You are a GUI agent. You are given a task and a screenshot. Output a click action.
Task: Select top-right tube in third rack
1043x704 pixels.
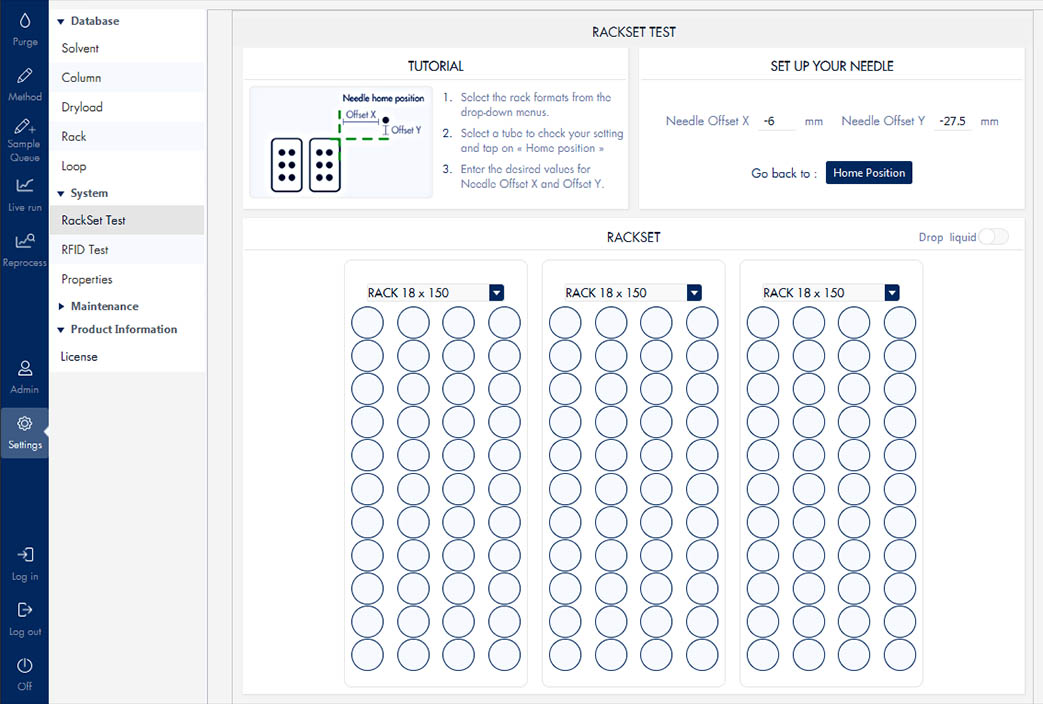[899, 323]
